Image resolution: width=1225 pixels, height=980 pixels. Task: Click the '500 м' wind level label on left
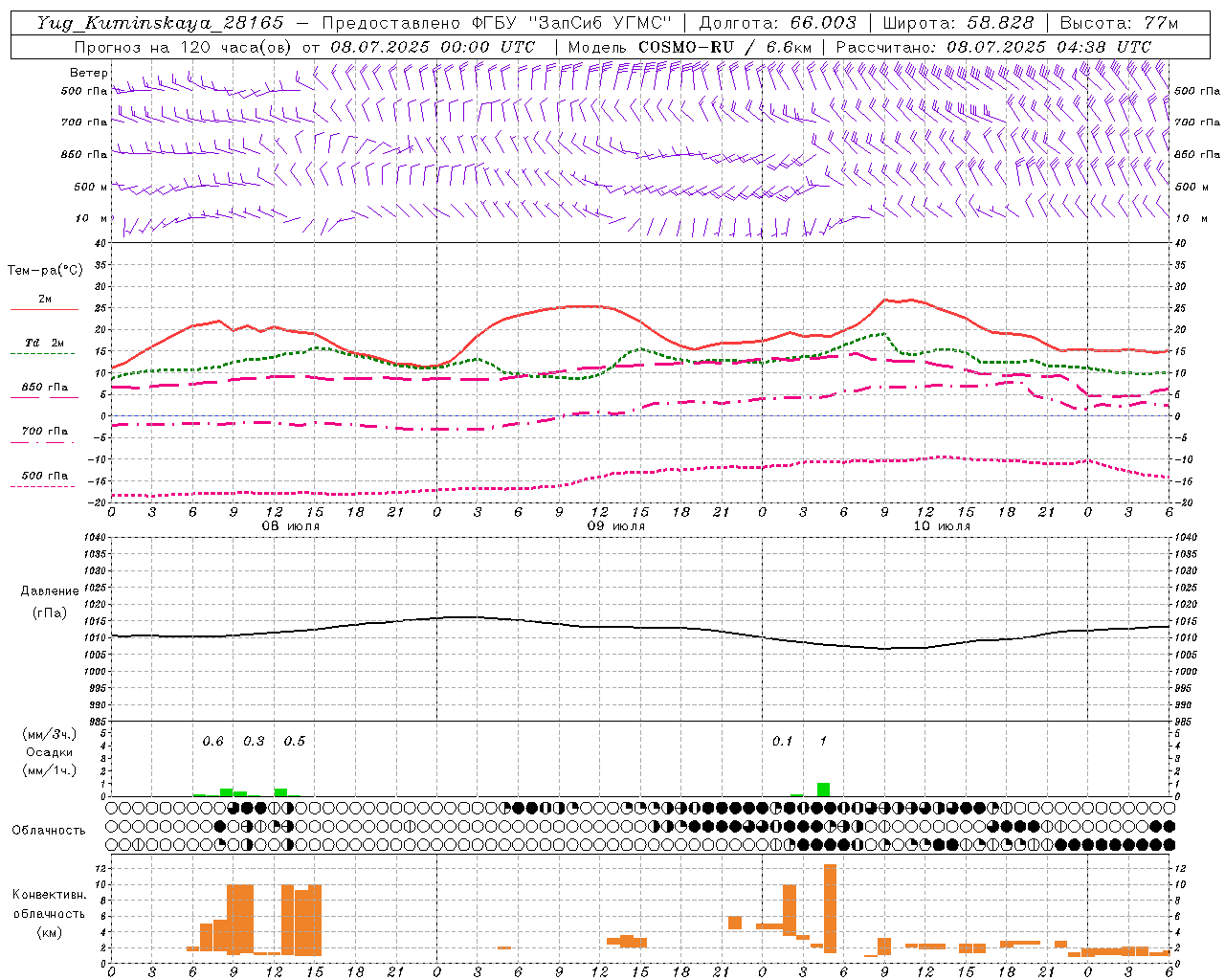click(91, 187)
